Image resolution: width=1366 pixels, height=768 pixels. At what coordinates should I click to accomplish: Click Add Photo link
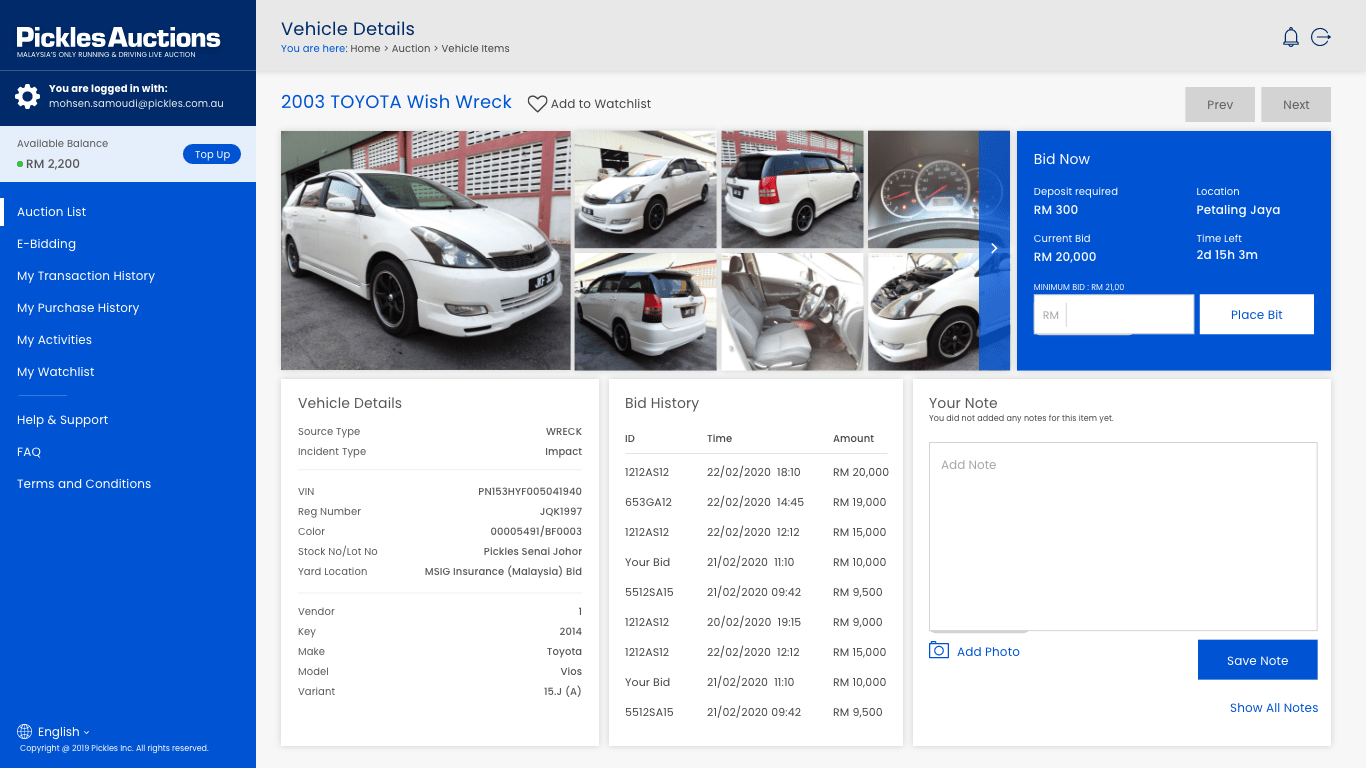click(x=988, y=651)
